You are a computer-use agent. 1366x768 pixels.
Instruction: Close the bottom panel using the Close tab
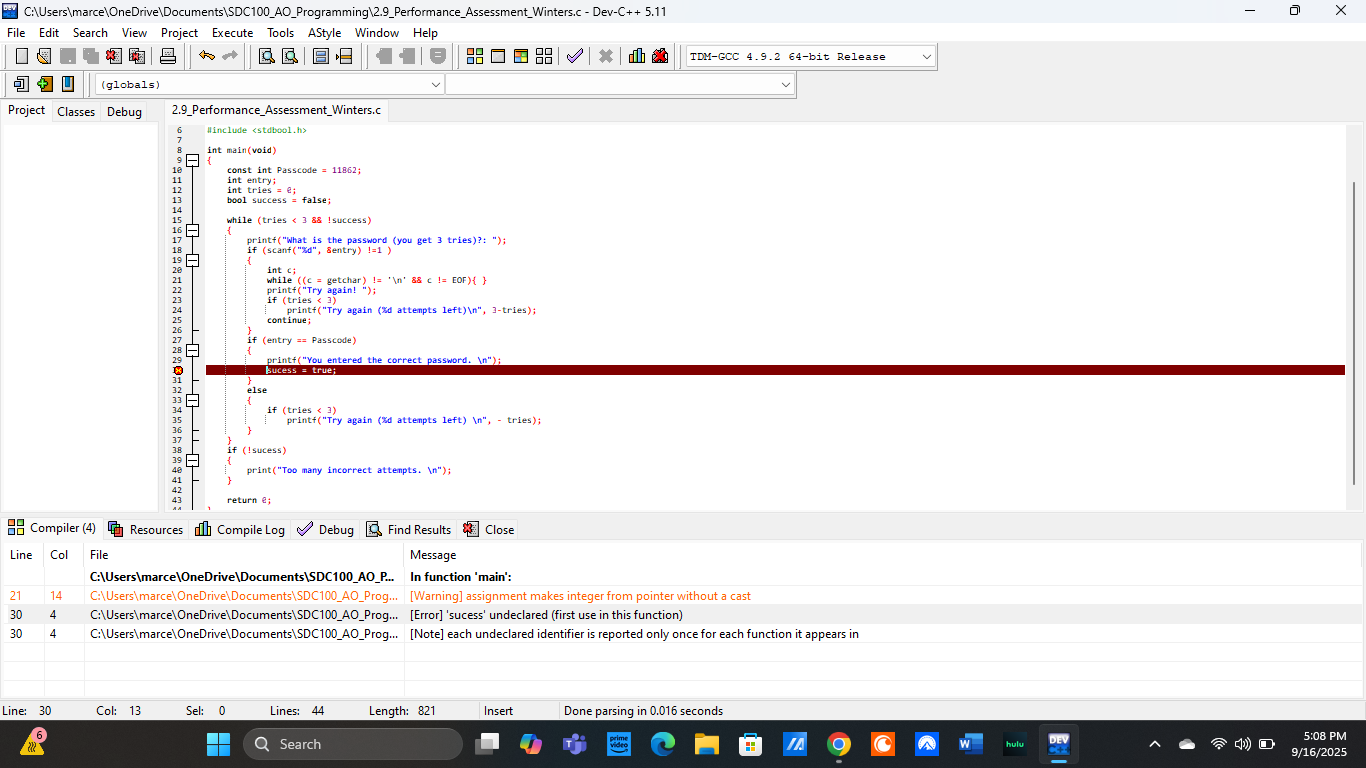click(x=489, y=529)
